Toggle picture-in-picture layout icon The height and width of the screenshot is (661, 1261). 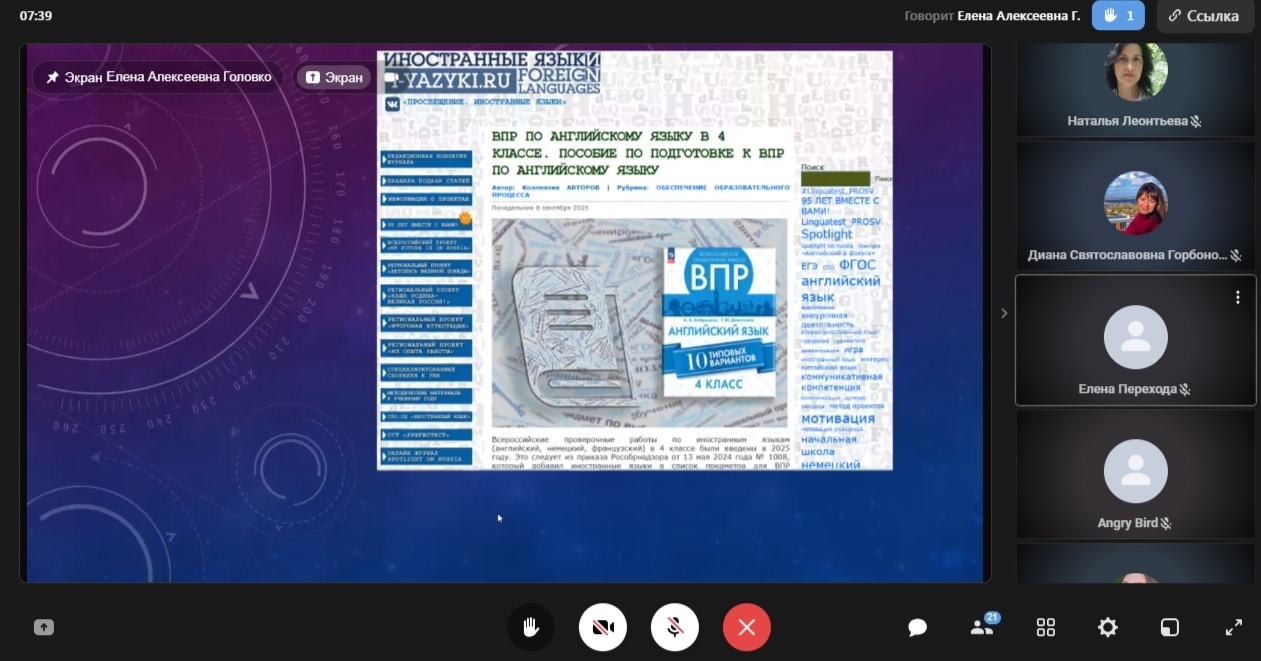tap(1170, 628)
